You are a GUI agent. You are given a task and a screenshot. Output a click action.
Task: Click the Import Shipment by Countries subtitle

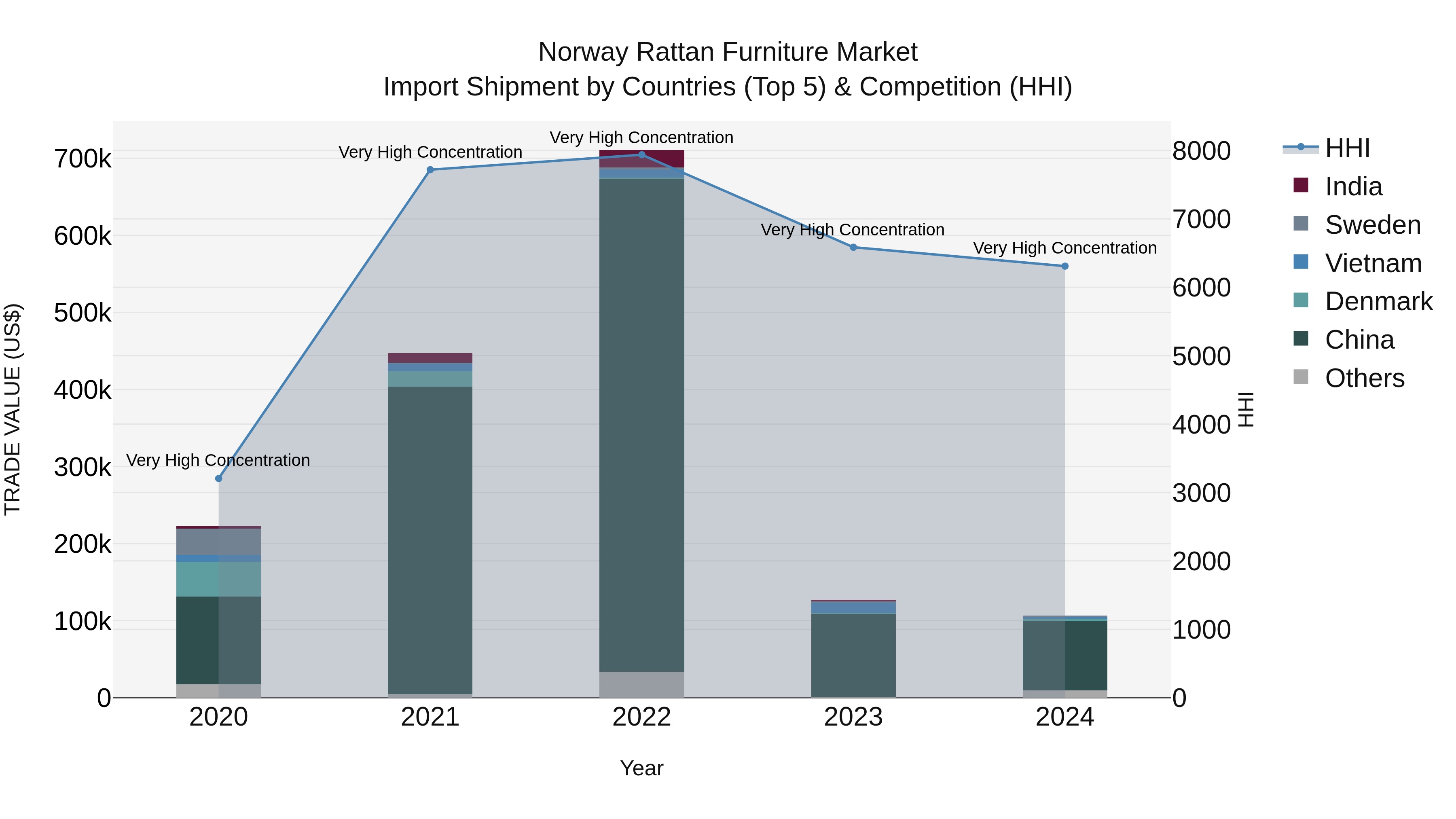pos(728,87)
